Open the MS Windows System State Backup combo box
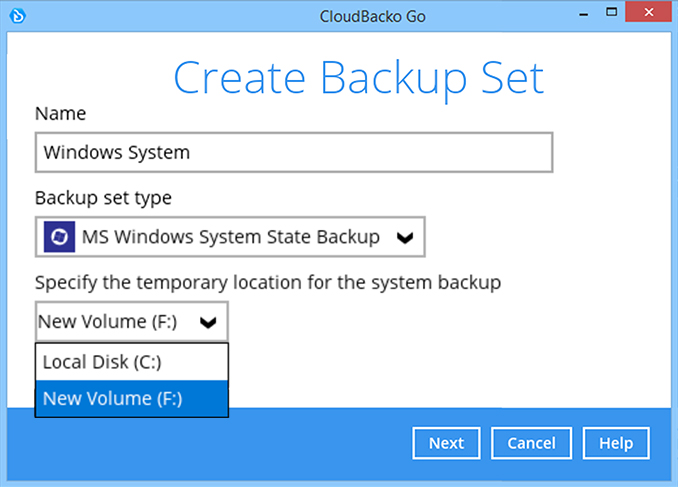 230,237
